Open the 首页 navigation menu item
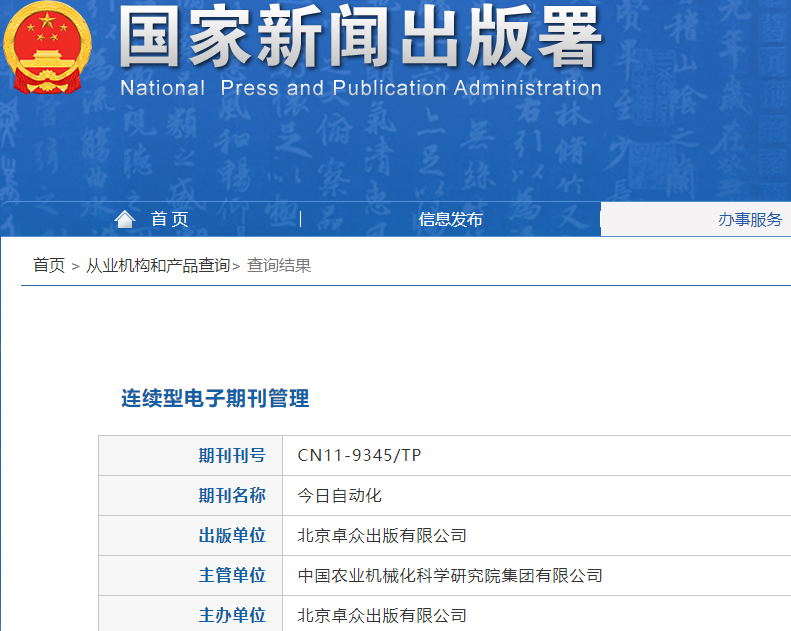The width and height of the screenshot is (791, 631). pyautogui.click(x=170, y=219)
